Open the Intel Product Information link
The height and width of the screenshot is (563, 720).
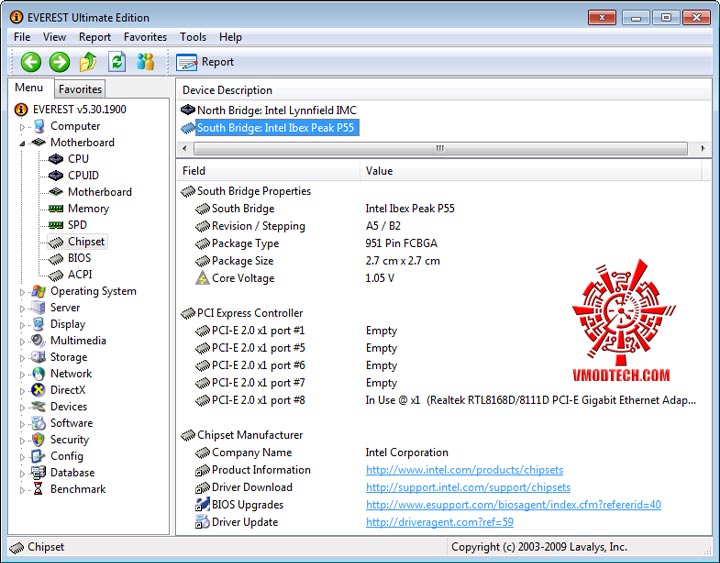464,470
